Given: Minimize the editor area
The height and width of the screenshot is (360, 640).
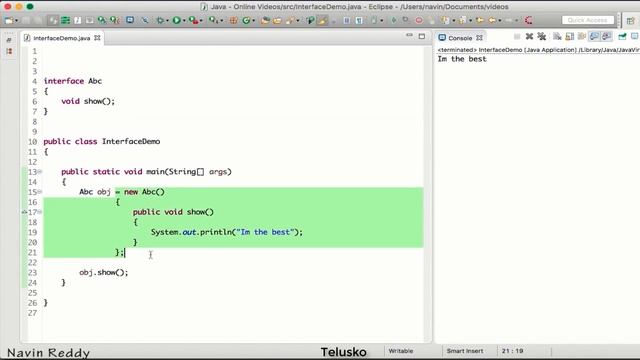Looking at the screenshot, I should pyautogui.click(x=409, y=36).
